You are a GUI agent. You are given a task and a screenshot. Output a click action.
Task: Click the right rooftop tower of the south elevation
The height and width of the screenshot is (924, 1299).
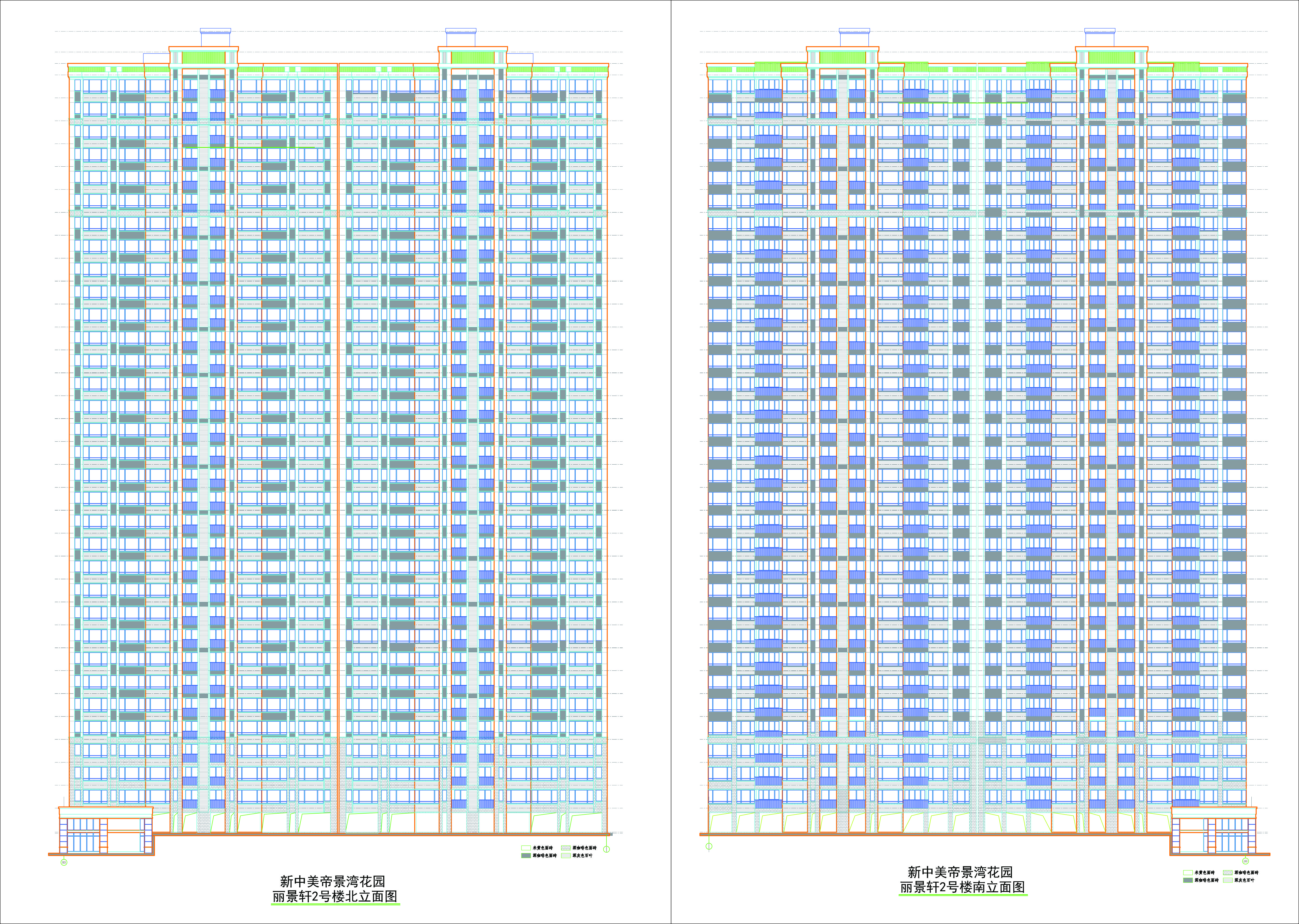point(1100,38)
